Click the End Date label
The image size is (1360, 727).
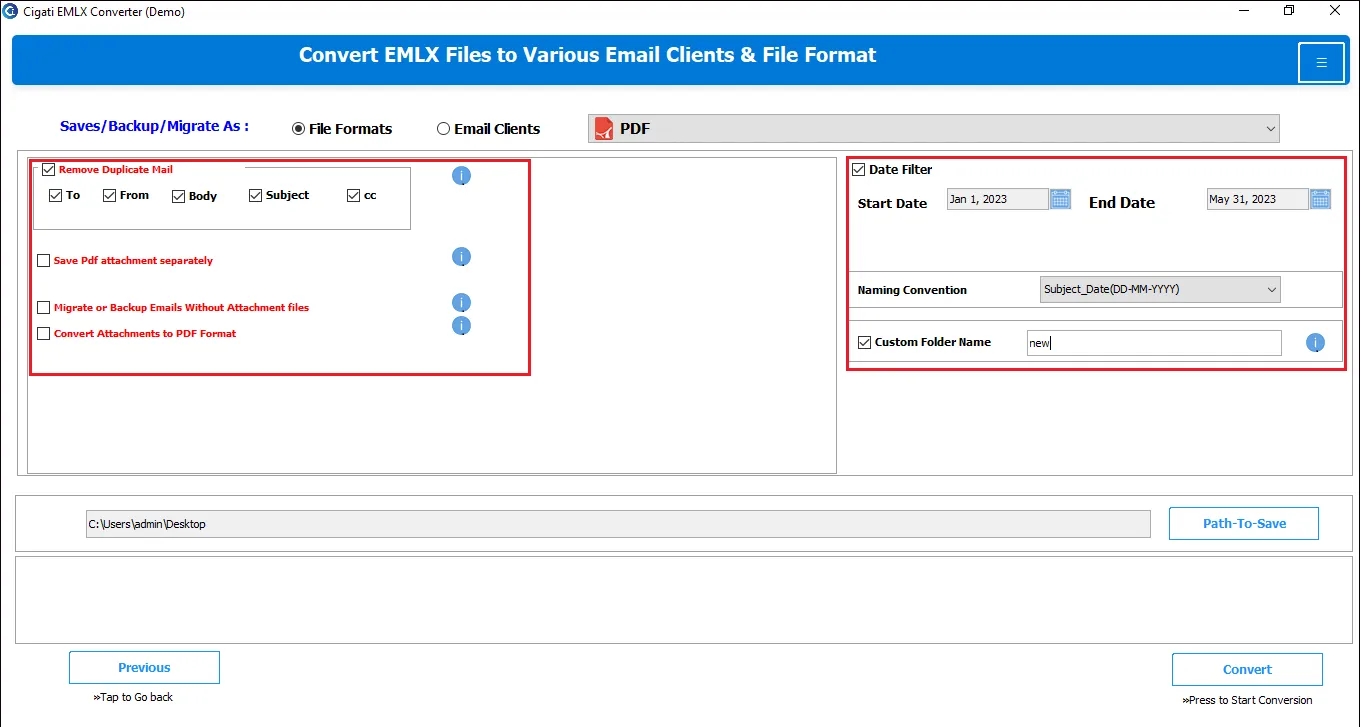[x=1122, y=202]
